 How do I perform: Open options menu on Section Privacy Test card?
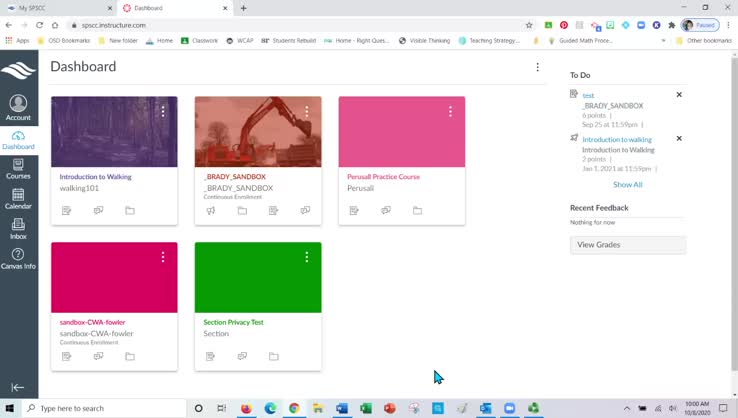307,257
